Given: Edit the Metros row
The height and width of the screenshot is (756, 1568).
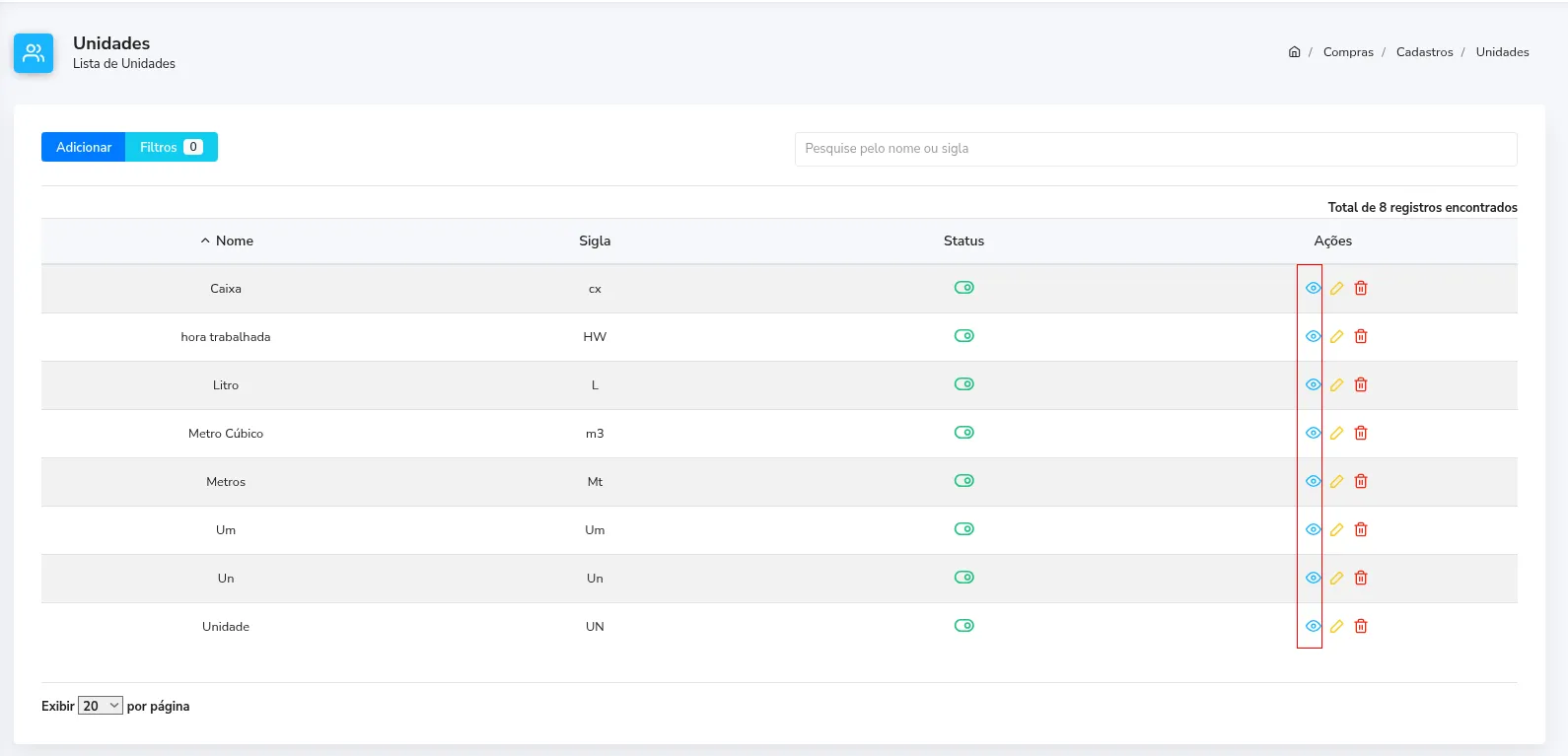Looking at the screenshot, I should click(x=1336, y=481).
